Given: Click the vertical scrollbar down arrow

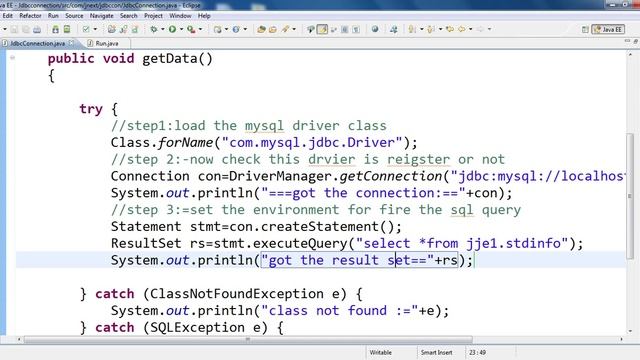Looking at the screenshot, I should [630, 331].
